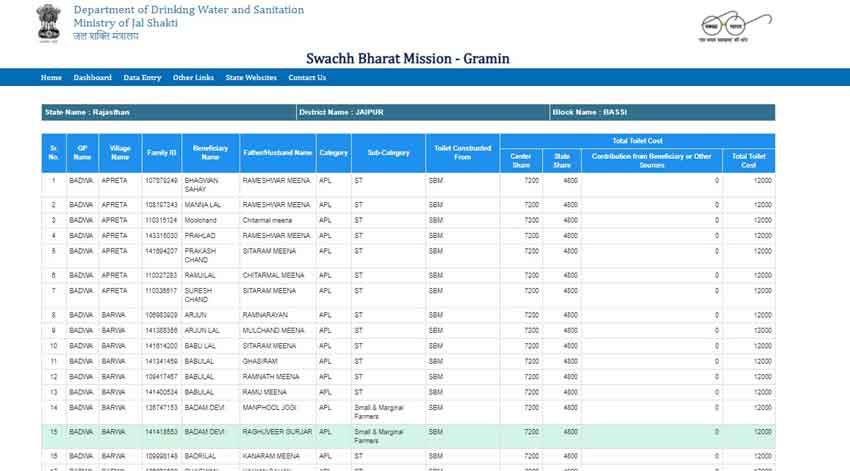850x471 pixels.
Task: Click the GP Name column header
Action: point(82,153)
